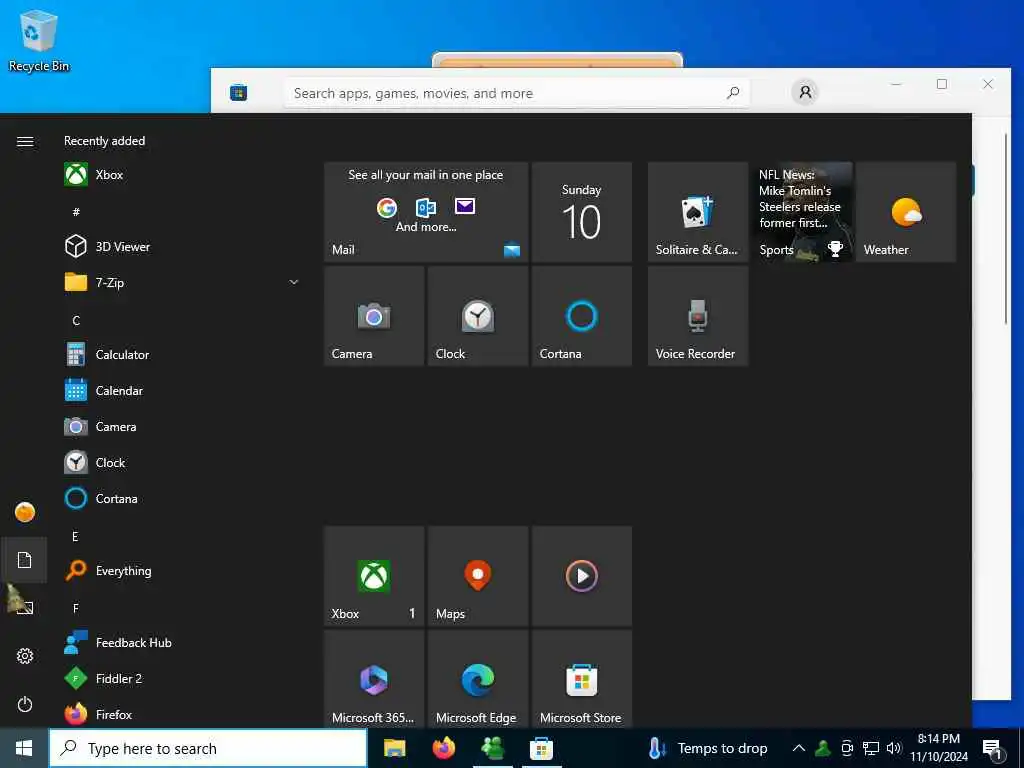
Task: Open Calculator from the app list
Action: 182,355
